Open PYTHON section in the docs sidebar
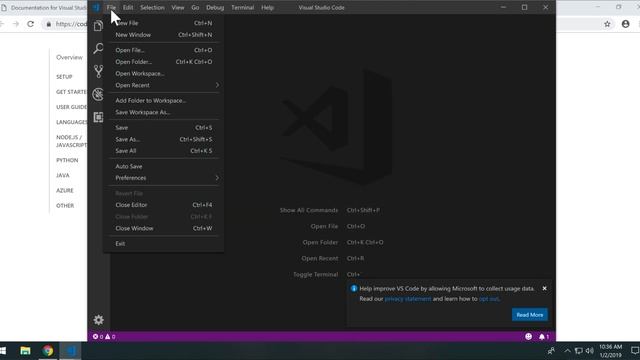The height and width of the screenshot is (360, 640). click(67, 160)
